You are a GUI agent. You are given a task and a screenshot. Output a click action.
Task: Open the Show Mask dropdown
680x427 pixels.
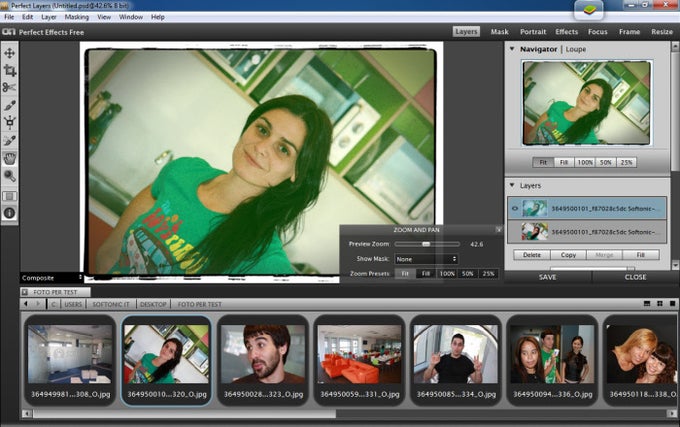426,259
